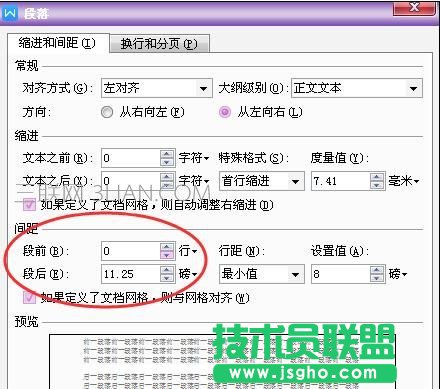Decrease the 段前 spacing value
440x389 pixels.
click(x=167, y=255)
